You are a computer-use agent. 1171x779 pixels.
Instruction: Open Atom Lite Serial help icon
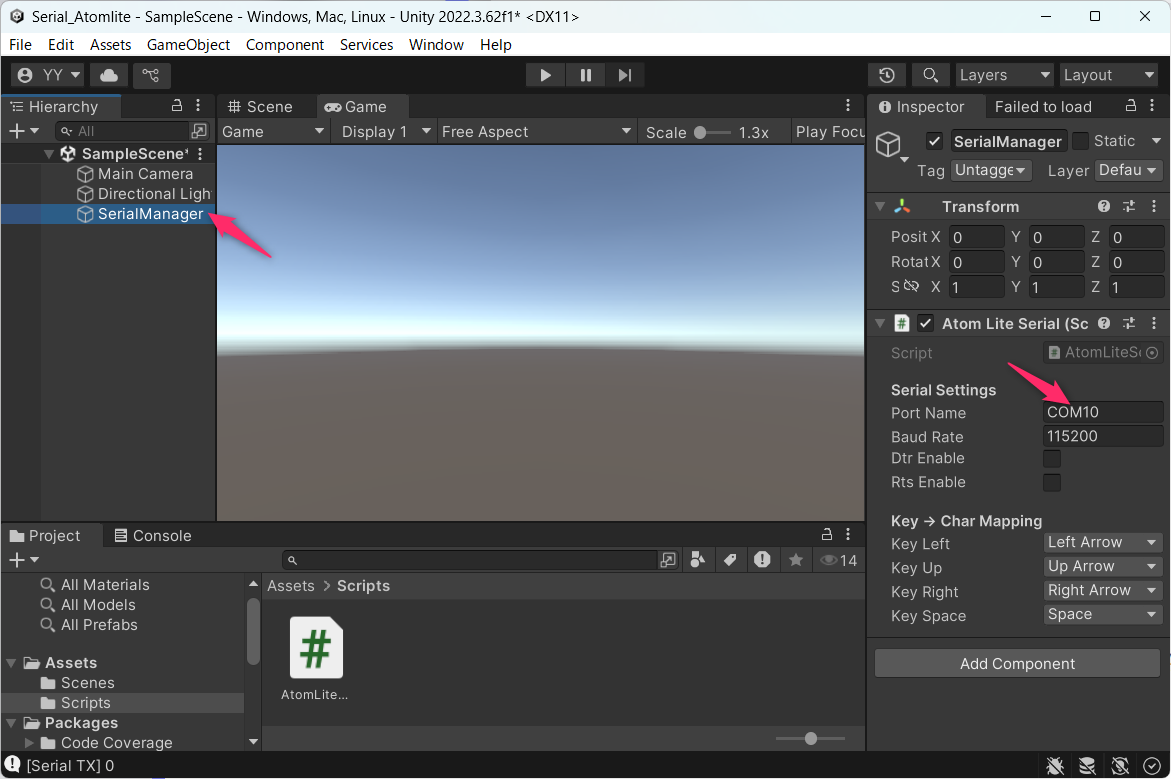pos(1104,323)
